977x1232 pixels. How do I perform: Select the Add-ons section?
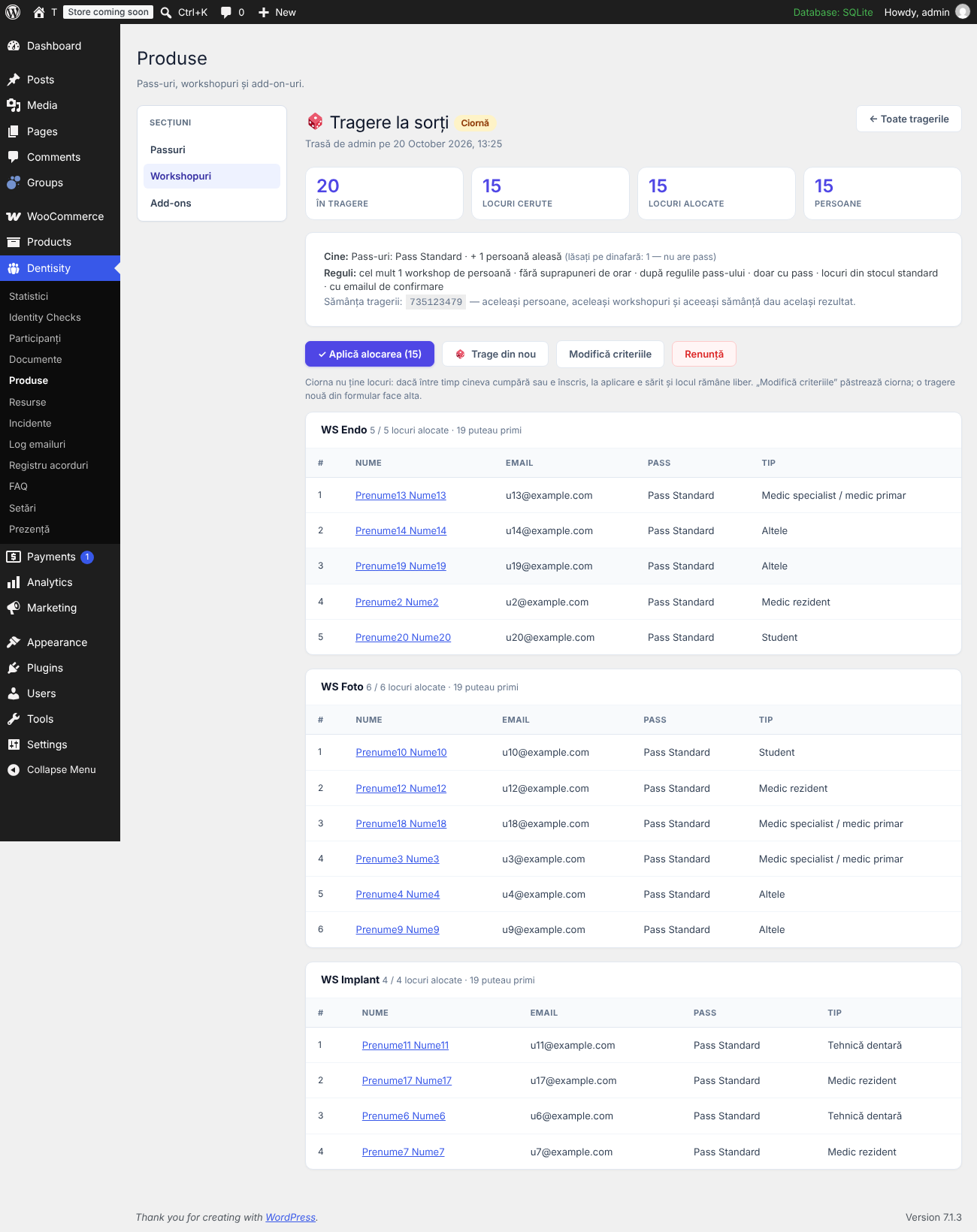212,203
